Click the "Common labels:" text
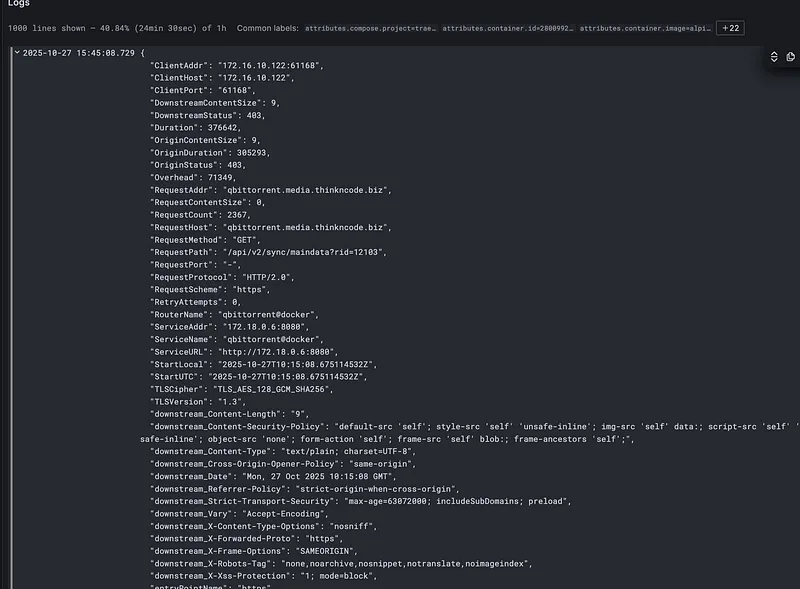800x589 pixels. (267, 29)
